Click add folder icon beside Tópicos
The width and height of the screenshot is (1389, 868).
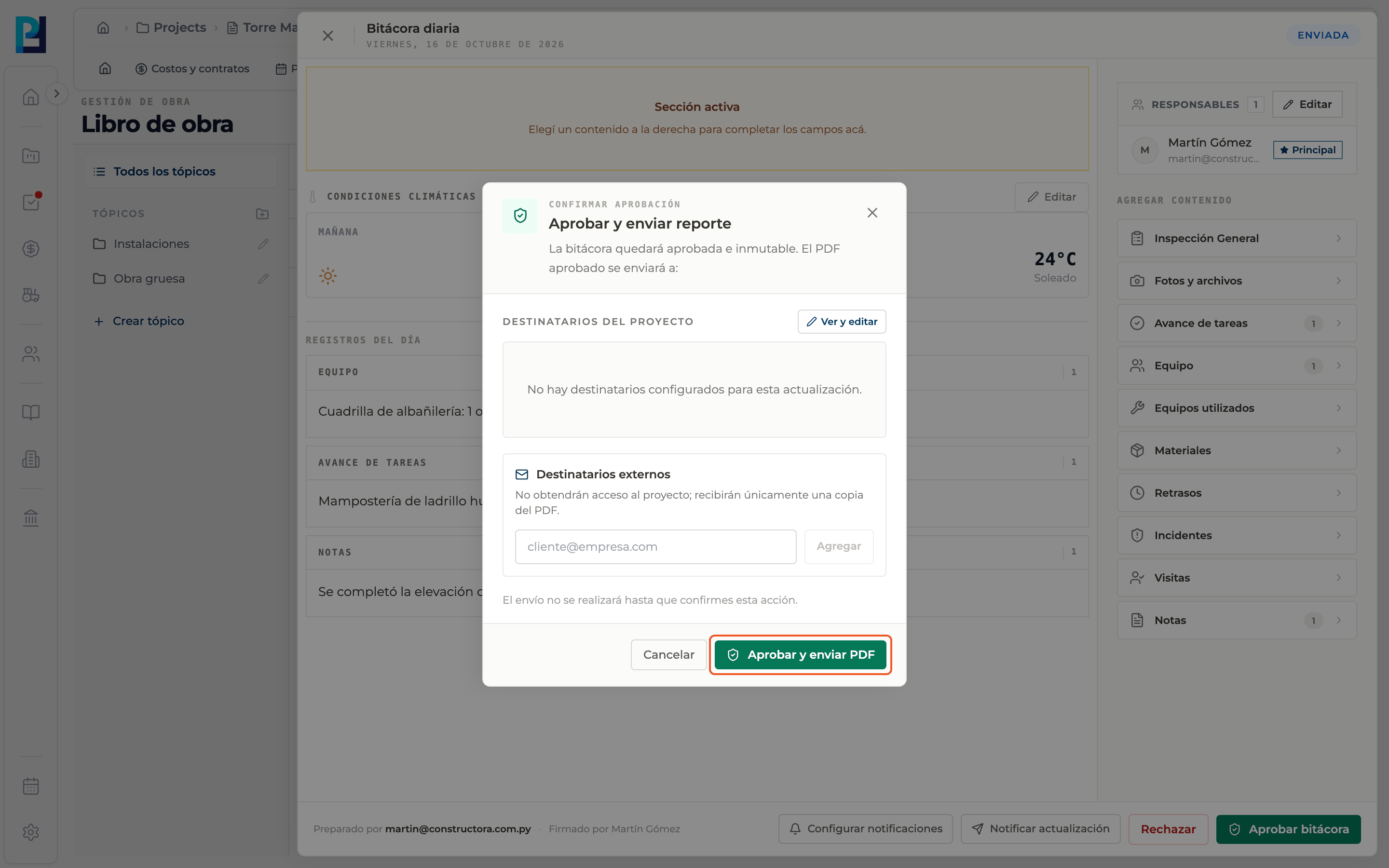click(262, 214)
